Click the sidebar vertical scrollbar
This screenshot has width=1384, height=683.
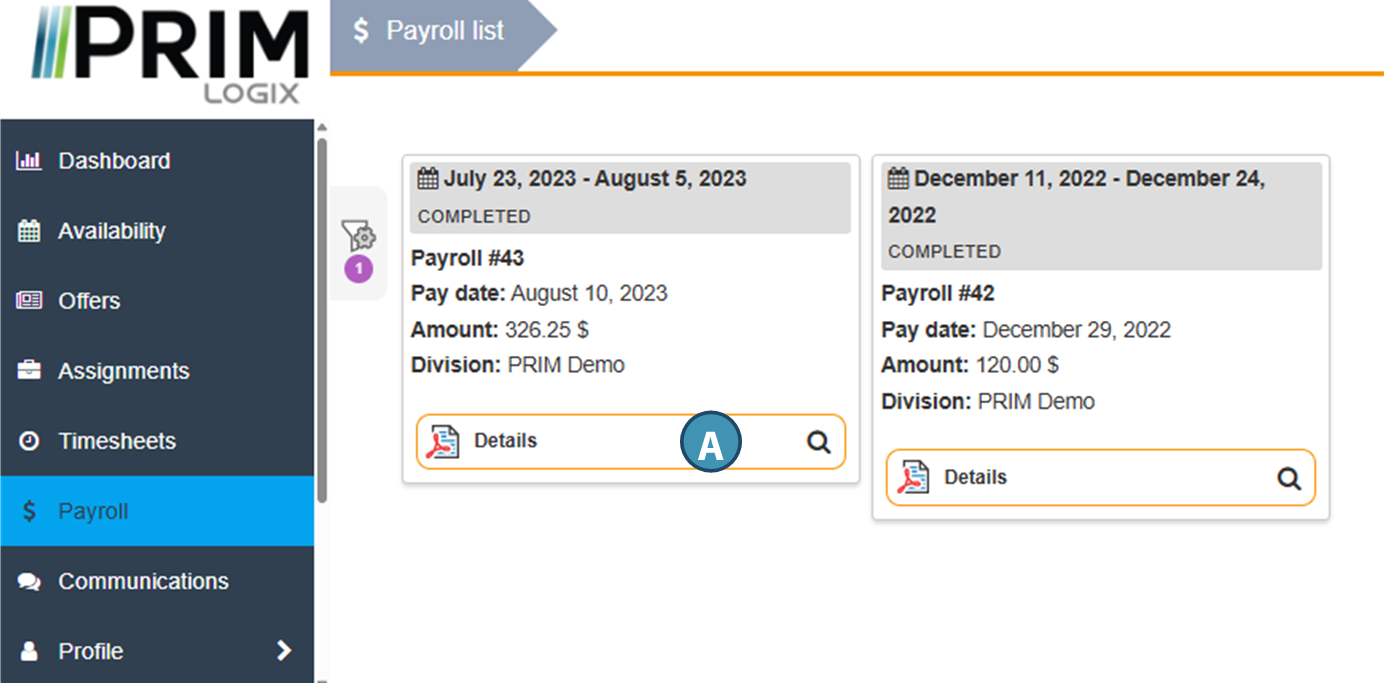click(x=322, y=320)
